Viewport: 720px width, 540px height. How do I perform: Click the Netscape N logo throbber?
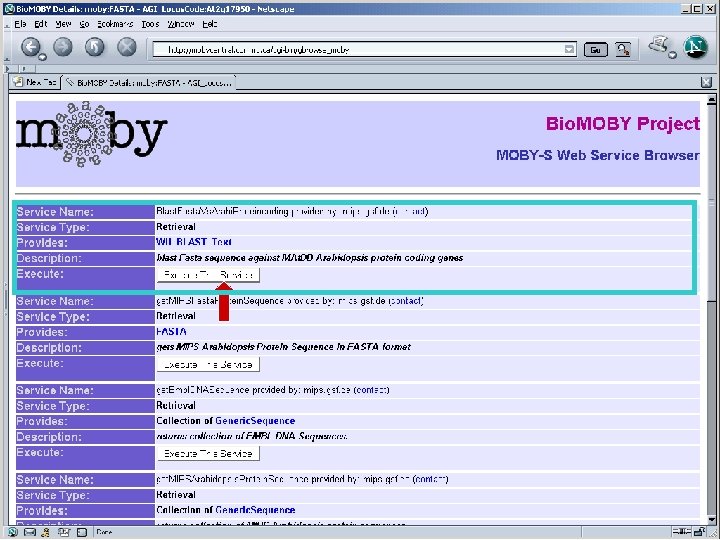(x=695, y=47)
